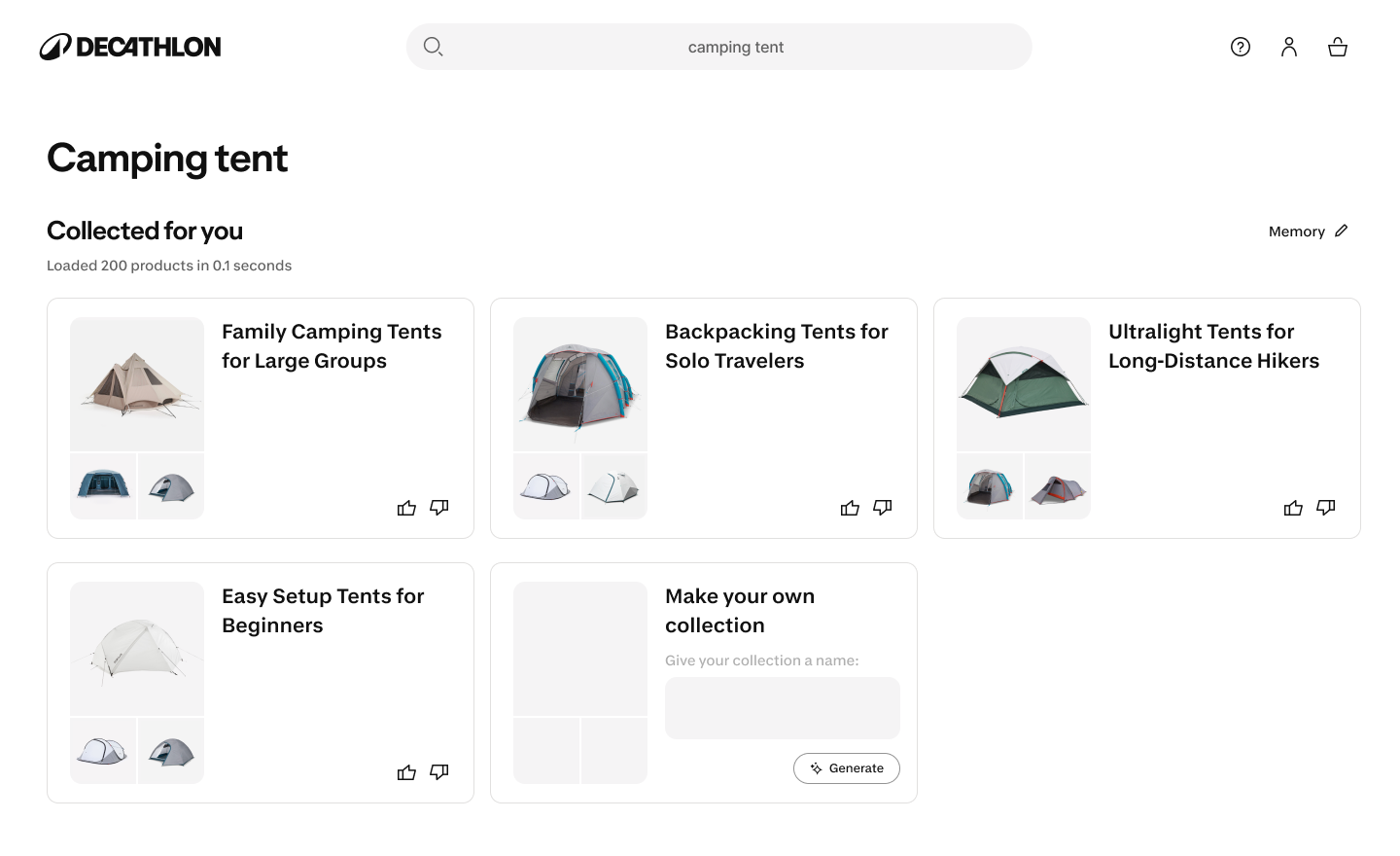The height and width of the screenshot is (856, 1400).
Task: Thumbs down Backpacking Tents for Solo Travelers
Action: click(x=883, y=508)
